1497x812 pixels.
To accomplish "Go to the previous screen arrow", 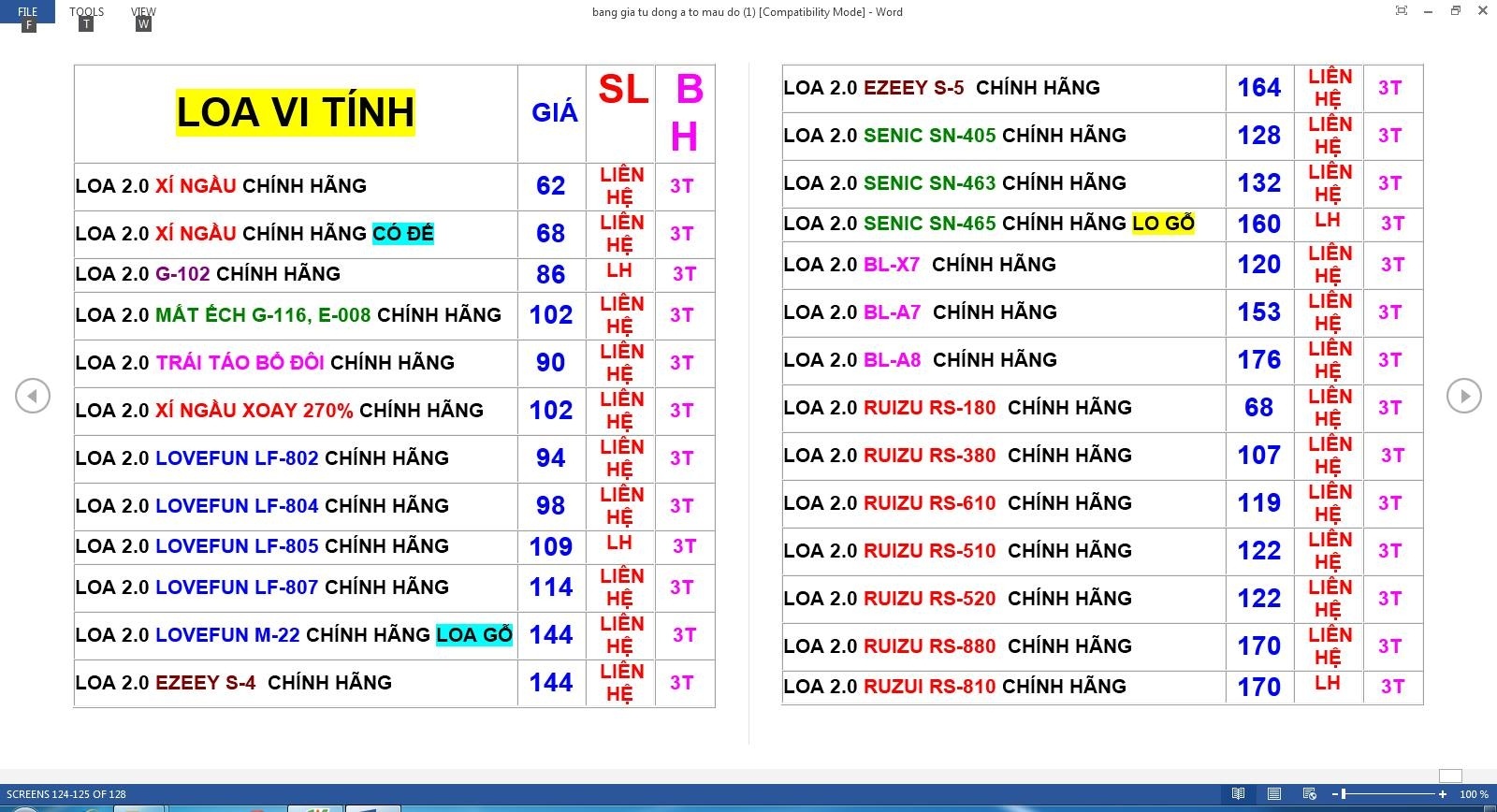I will 32,396.
